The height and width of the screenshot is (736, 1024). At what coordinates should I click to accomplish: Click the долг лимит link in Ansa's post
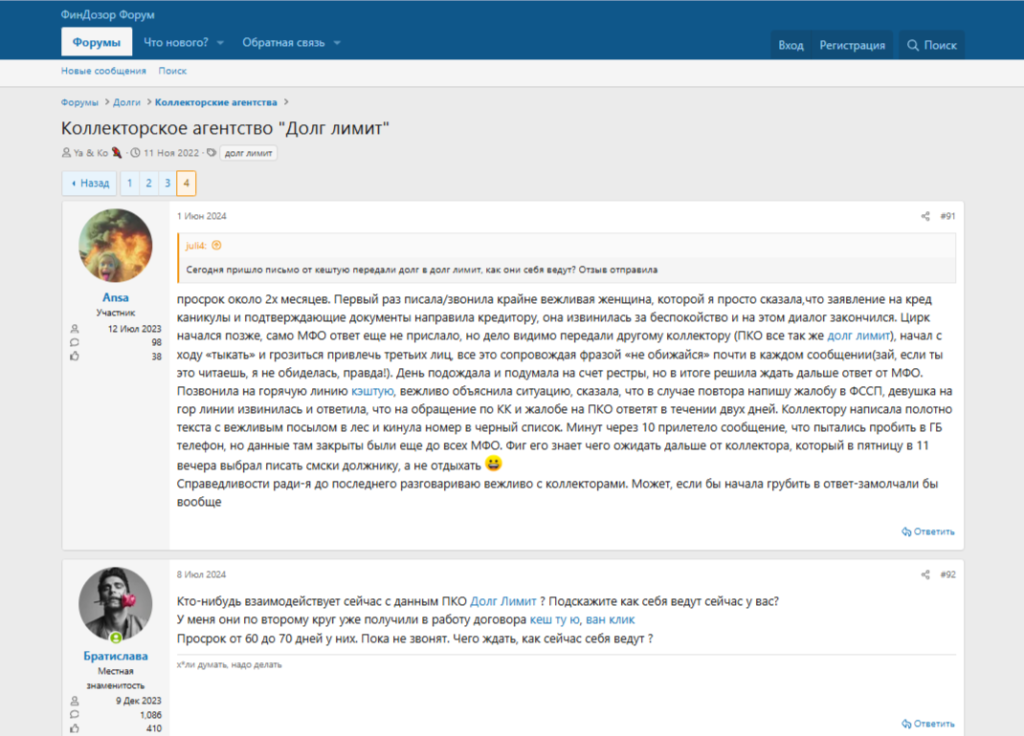click(x=858, y=336)
